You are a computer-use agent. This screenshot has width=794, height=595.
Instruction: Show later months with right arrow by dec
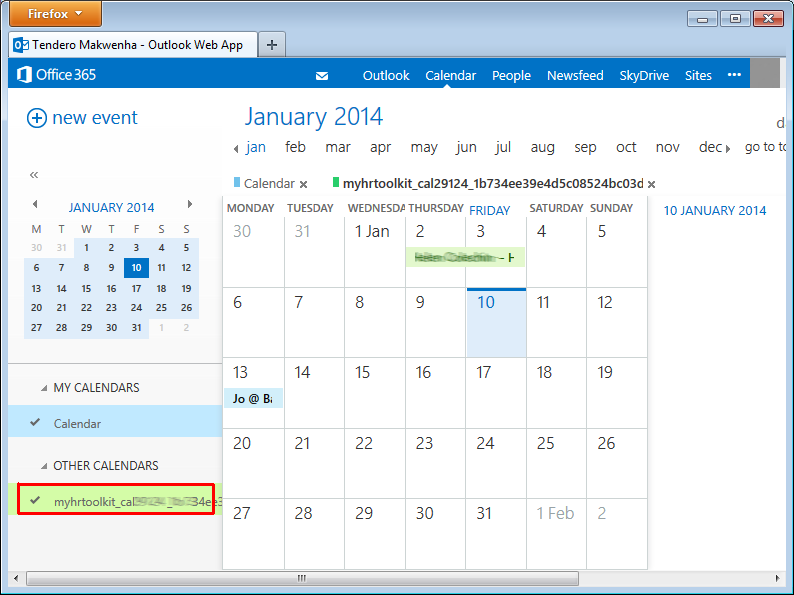tap(728, 149)
